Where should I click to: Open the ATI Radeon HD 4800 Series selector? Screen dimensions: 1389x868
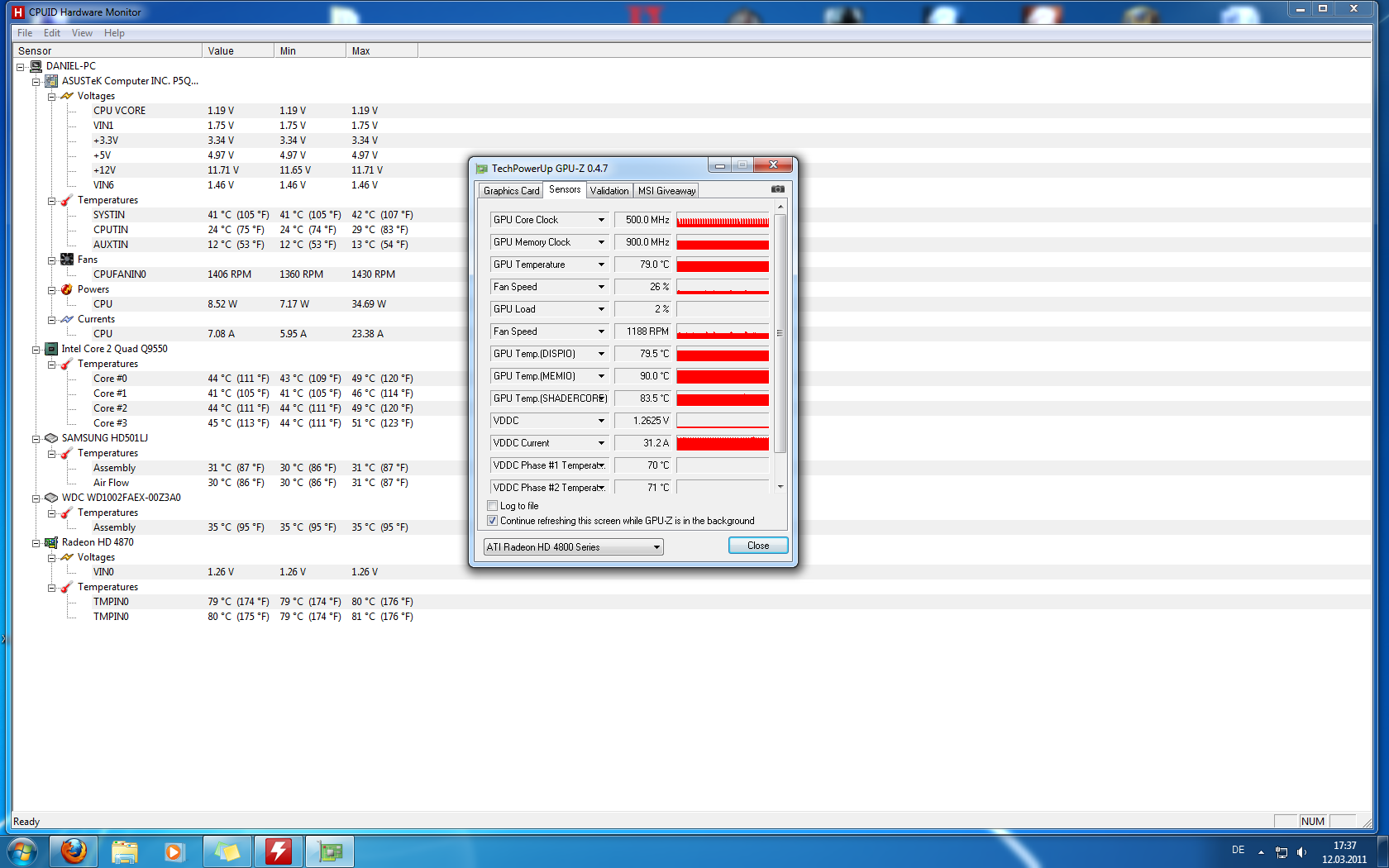573,547
